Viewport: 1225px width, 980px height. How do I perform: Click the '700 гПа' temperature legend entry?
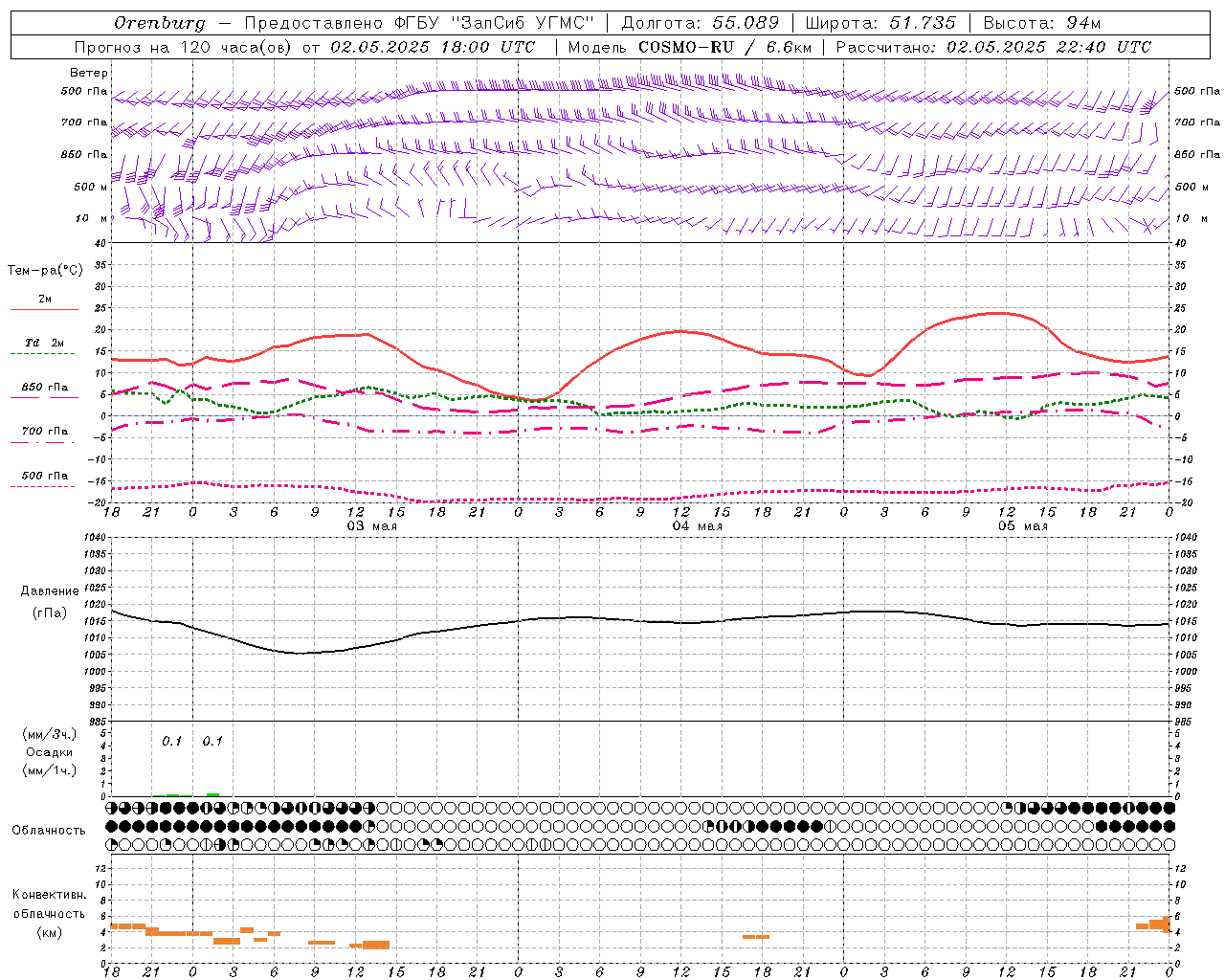45,432
